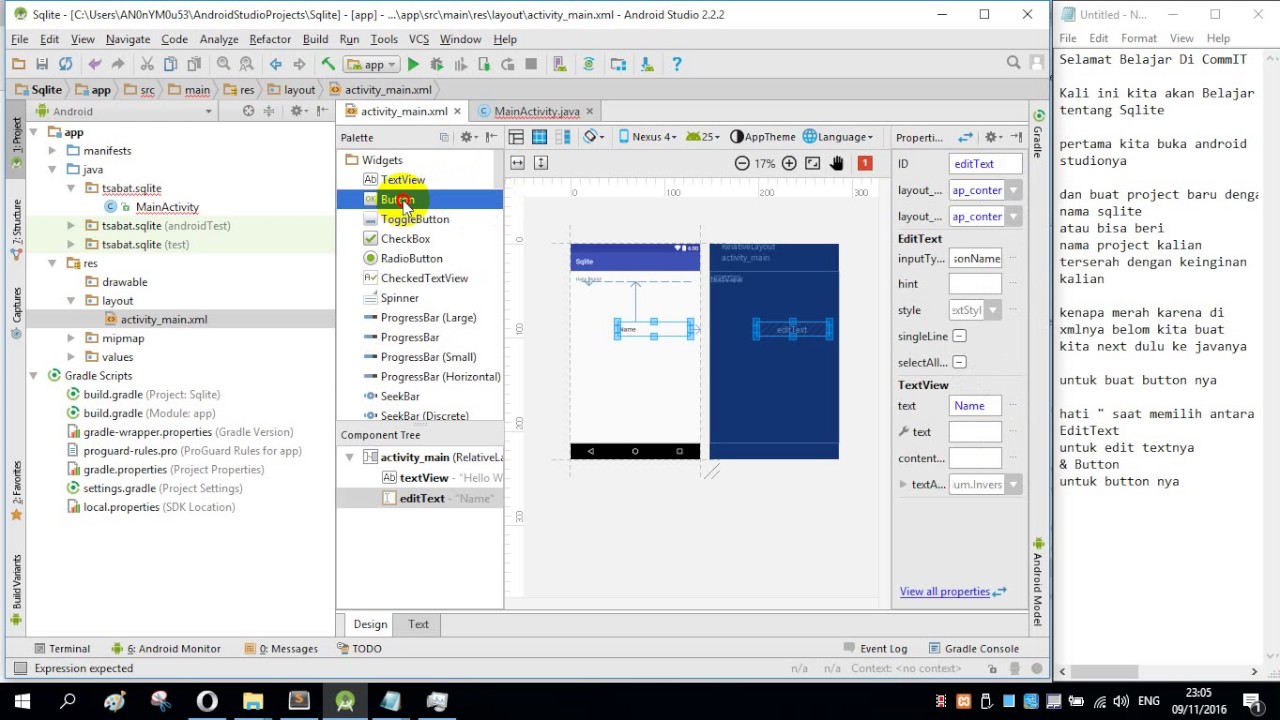Click the red warnings indicator showing 1
The image size is (1280, 720).
pyautogui.click(x=865, y=163)
